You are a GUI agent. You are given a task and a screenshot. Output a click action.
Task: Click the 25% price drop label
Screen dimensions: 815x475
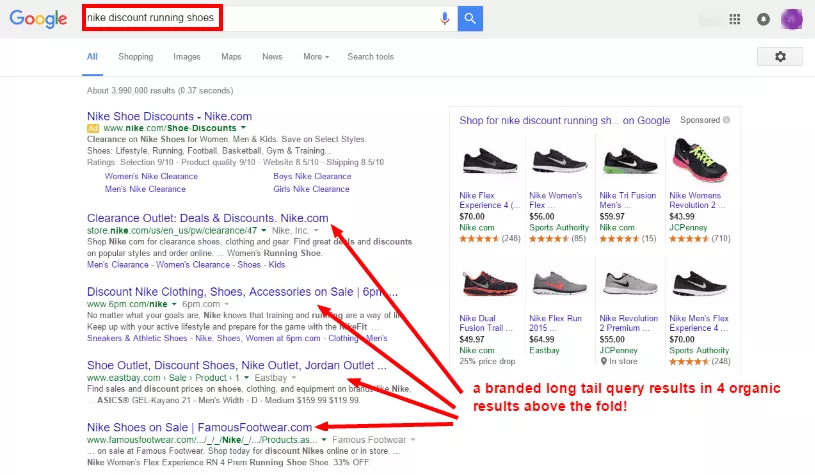[x=487, y=361]
